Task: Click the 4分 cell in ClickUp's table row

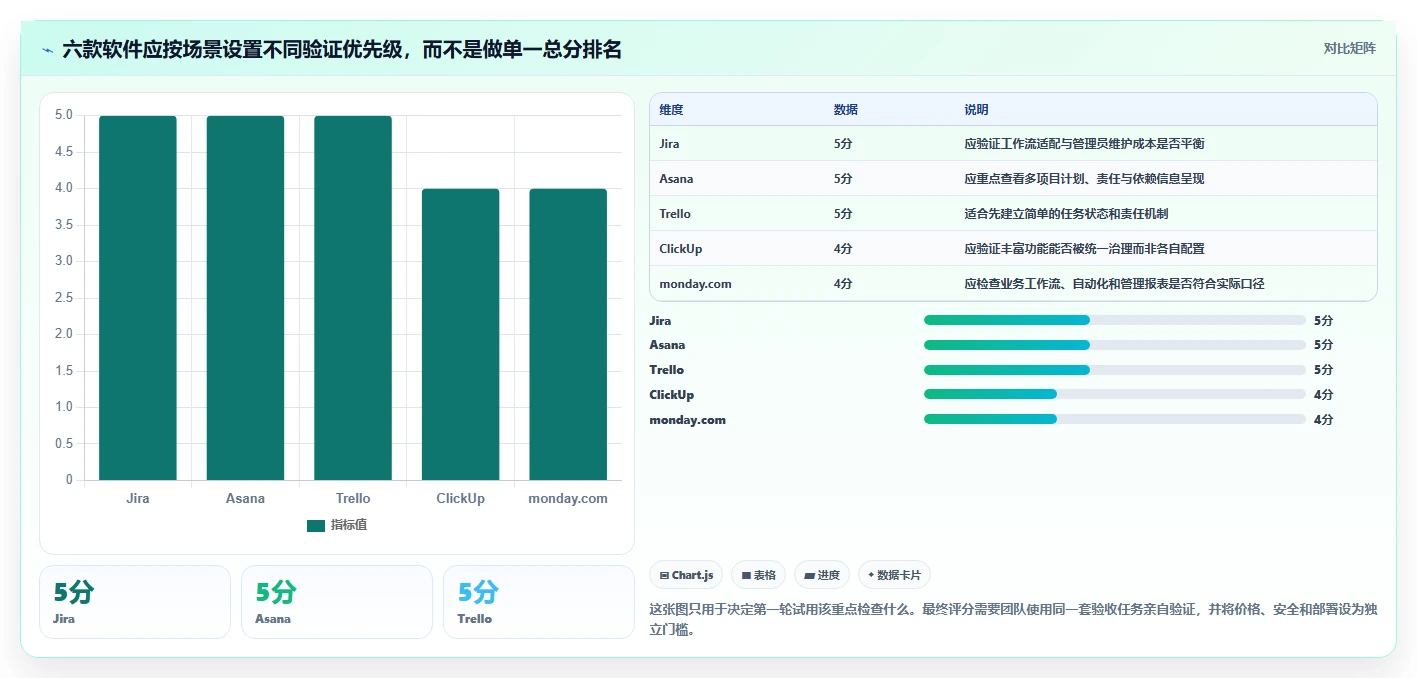Action: pyautogui.click(x=843, y=249)
